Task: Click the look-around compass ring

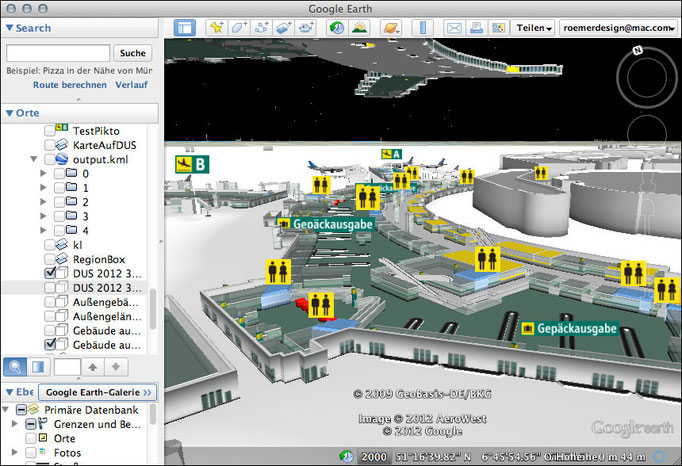Action: 647,77
